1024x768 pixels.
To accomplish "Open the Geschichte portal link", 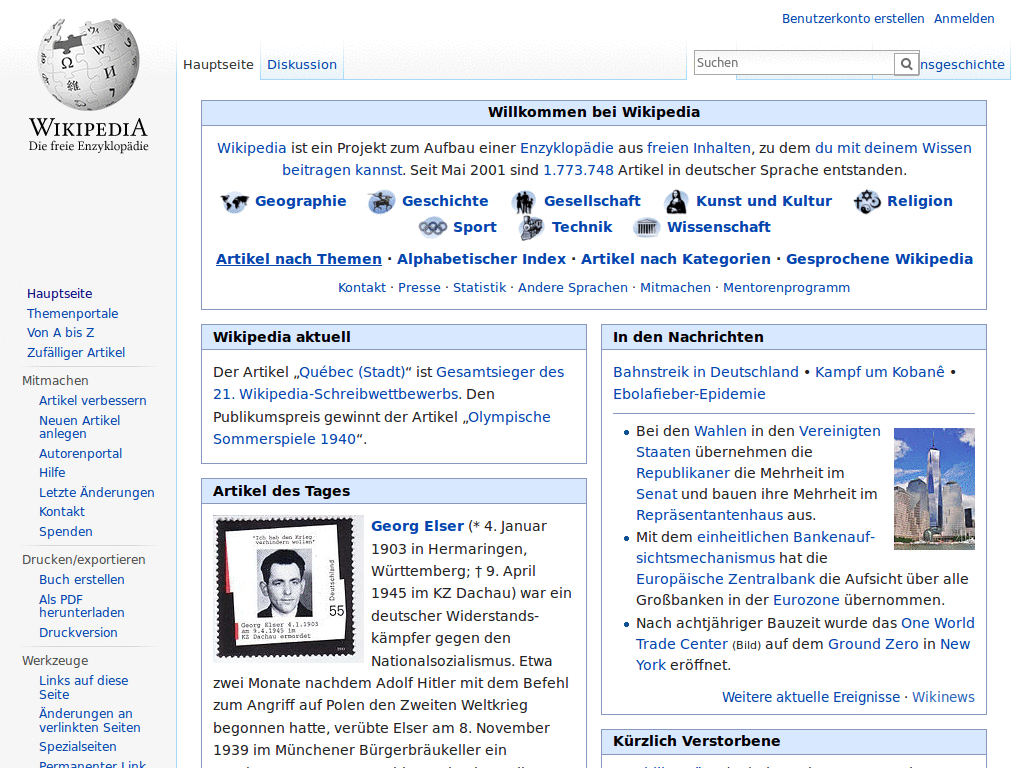I will [x=445, y=201].
